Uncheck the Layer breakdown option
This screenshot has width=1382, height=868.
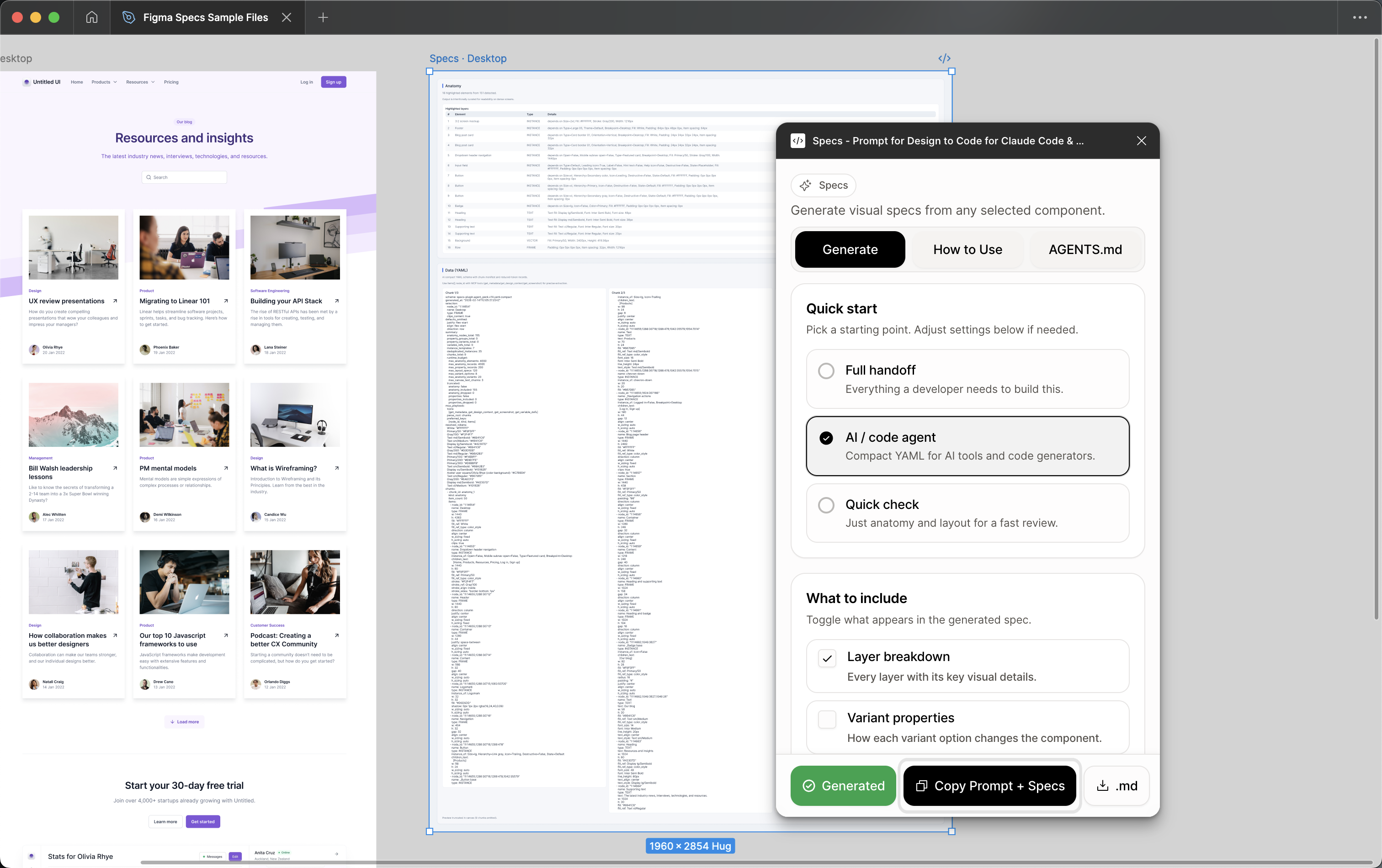coord(827,659)
